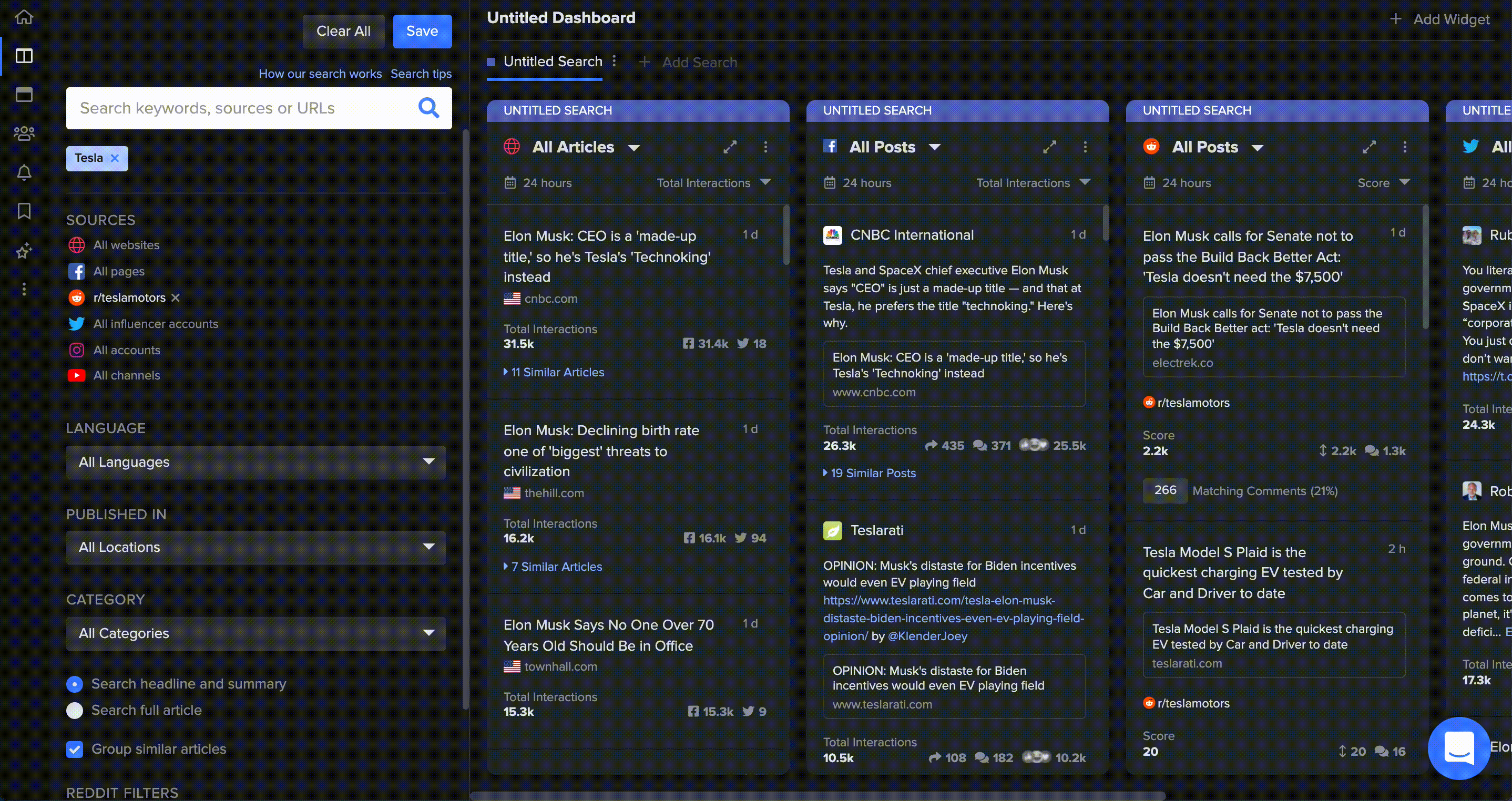Open the All Articles type dropdown

click(634, 147)
